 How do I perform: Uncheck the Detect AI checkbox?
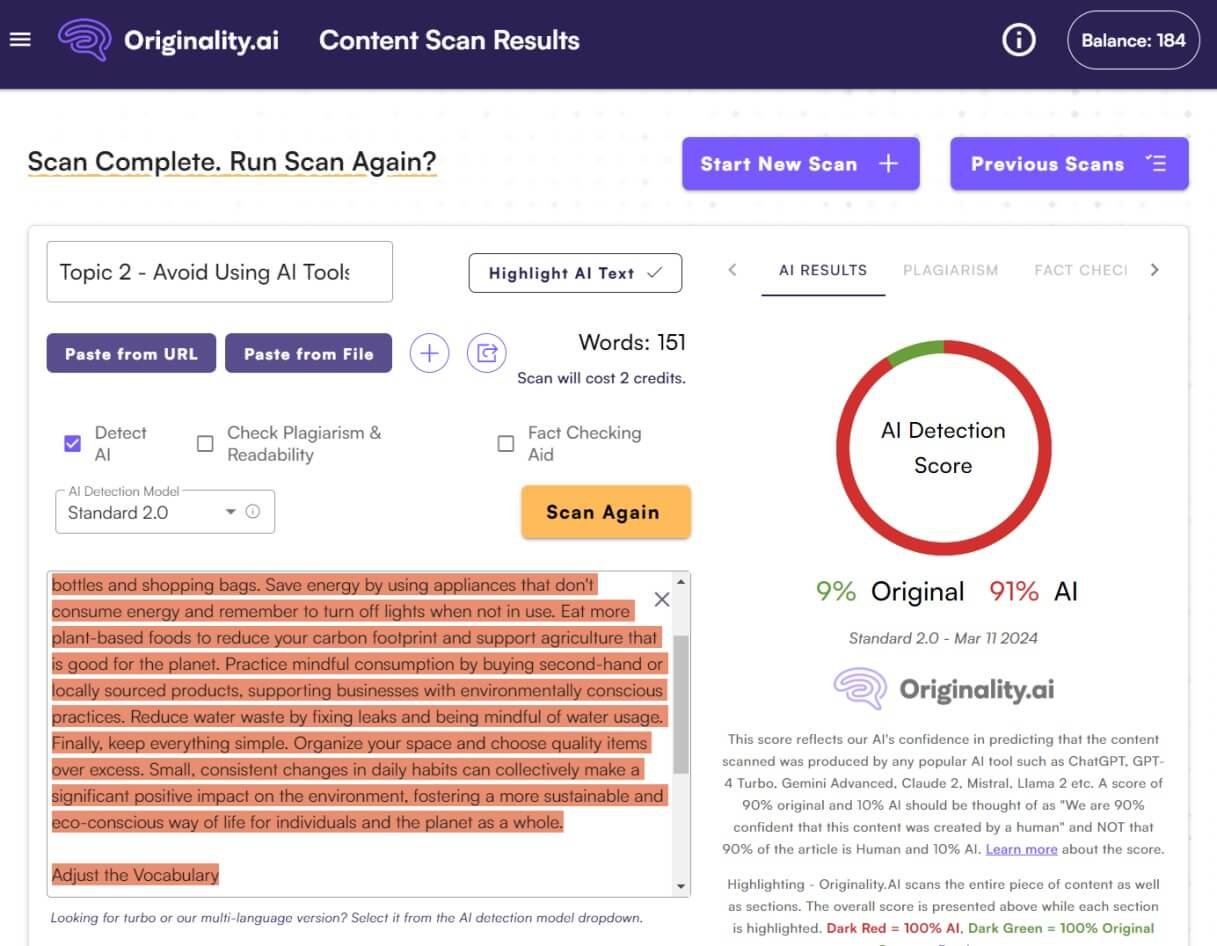[x=73, y=444]
